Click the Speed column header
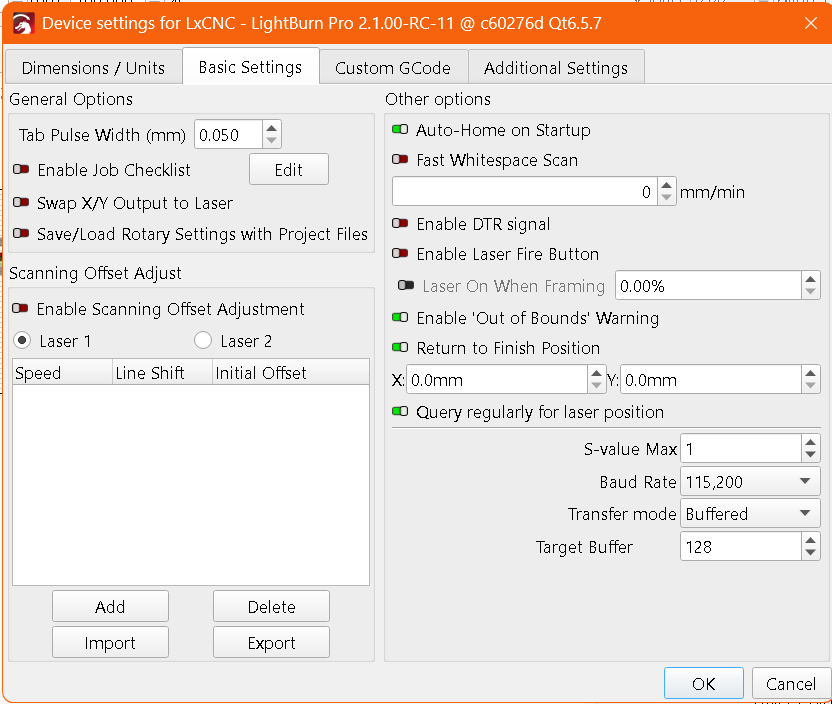This screenshot has height=704, width=832. (62, 372)
